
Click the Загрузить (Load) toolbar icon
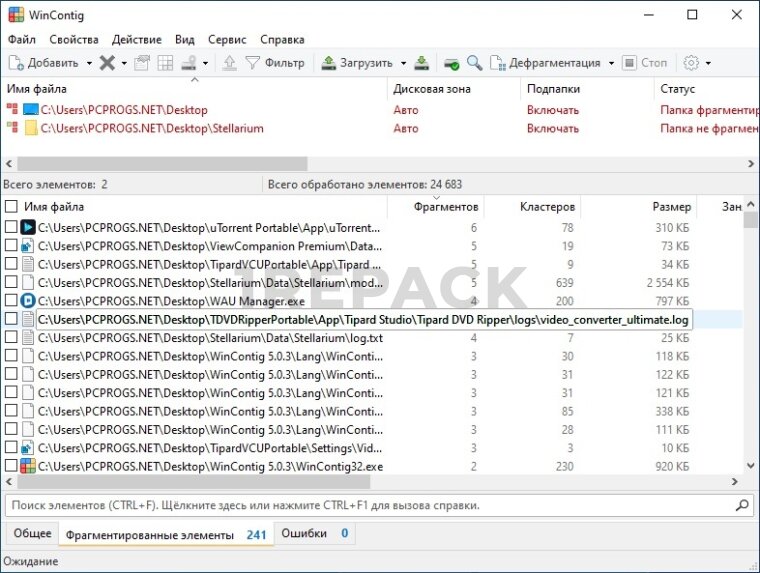(329, 63)
